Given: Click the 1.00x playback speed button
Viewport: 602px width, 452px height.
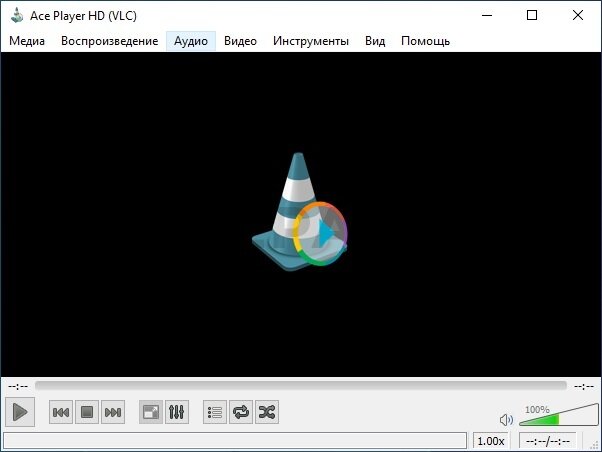Looking at the screenshot, I should pos(491,441).
